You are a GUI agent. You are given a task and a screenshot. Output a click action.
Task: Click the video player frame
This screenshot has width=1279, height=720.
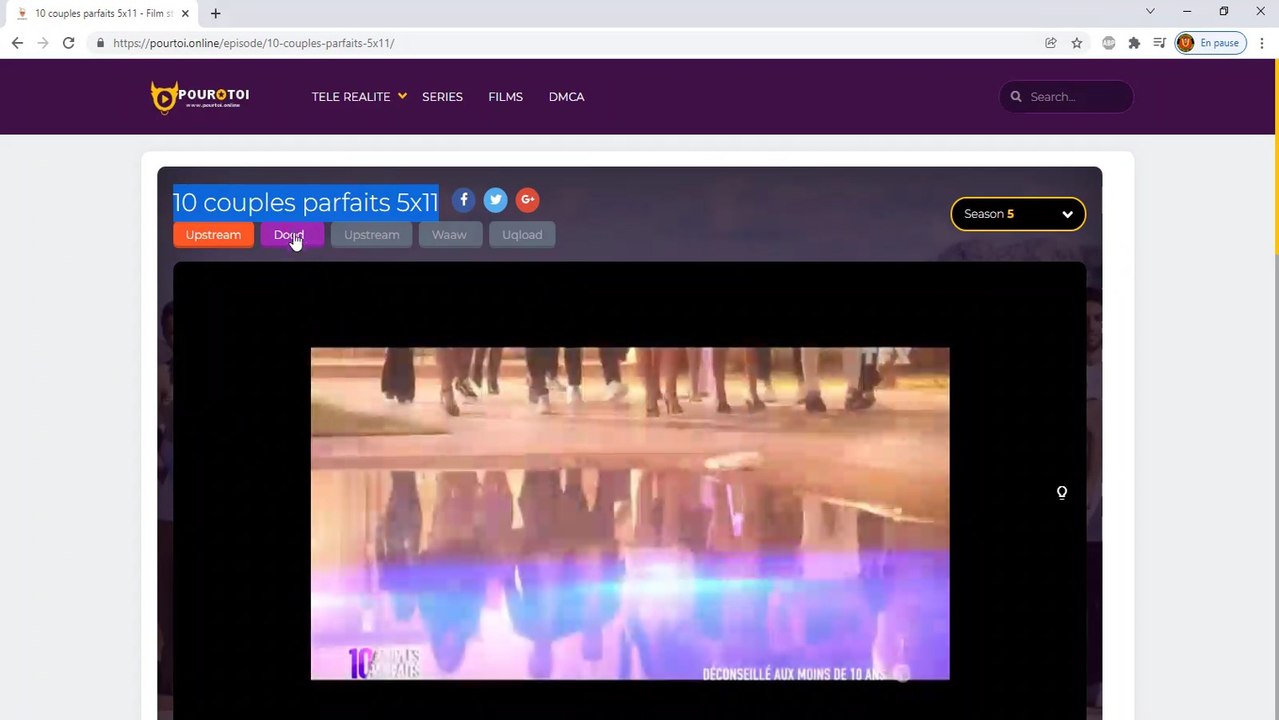pyautogui.click(x=629, y=490)
